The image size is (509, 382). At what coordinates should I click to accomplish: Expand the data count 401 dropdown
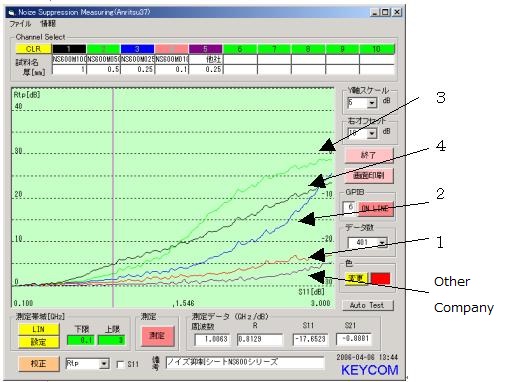382,242
